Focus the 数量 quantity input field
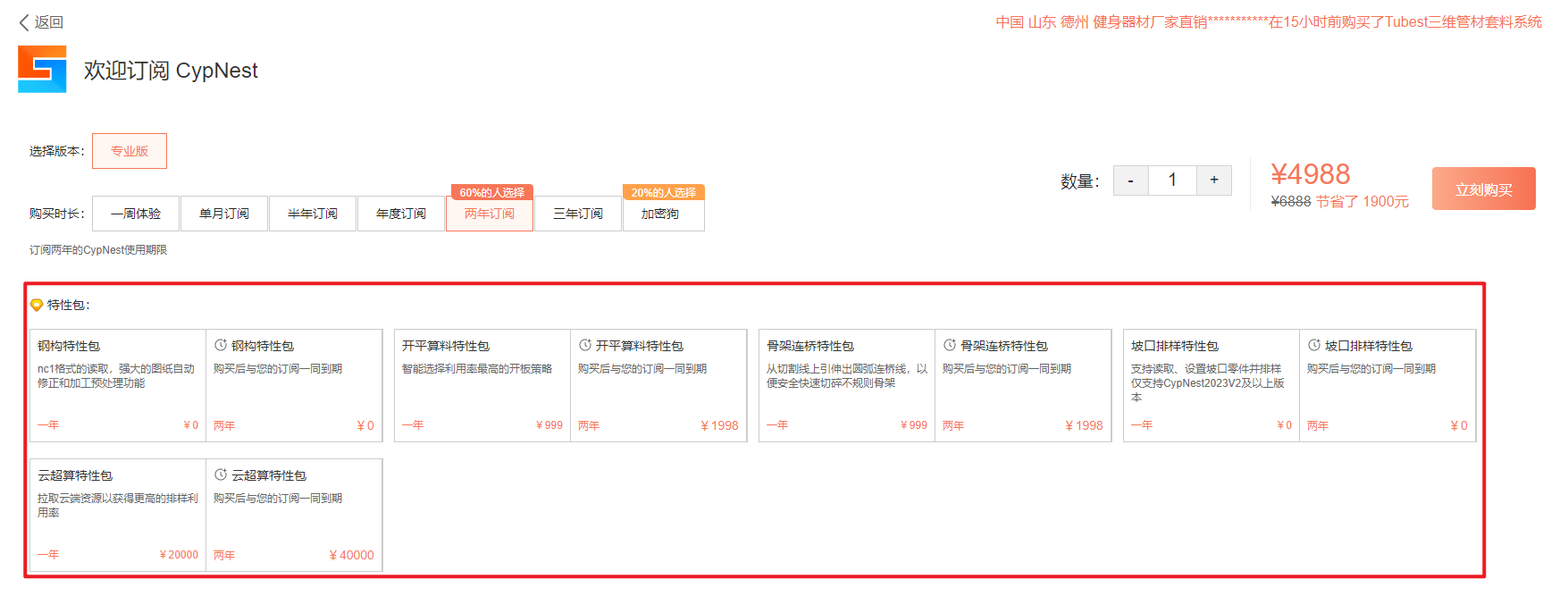The image size is (1568, 596). coord(1172,180)
